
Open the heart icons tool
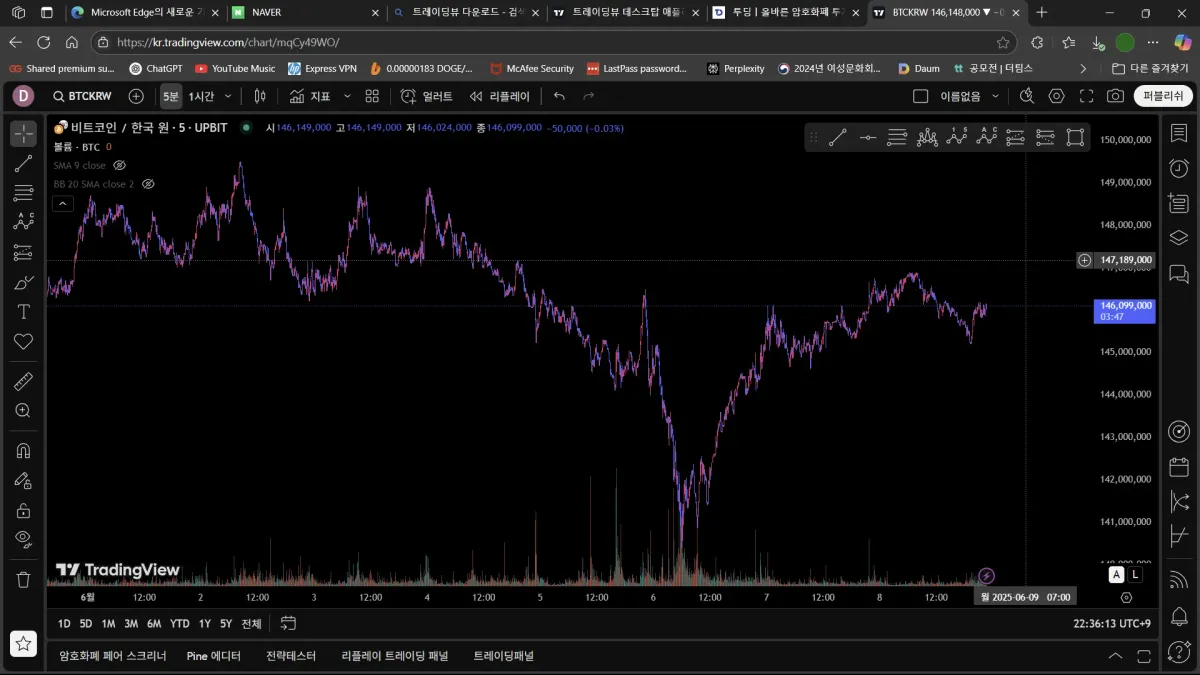point(24,342)
